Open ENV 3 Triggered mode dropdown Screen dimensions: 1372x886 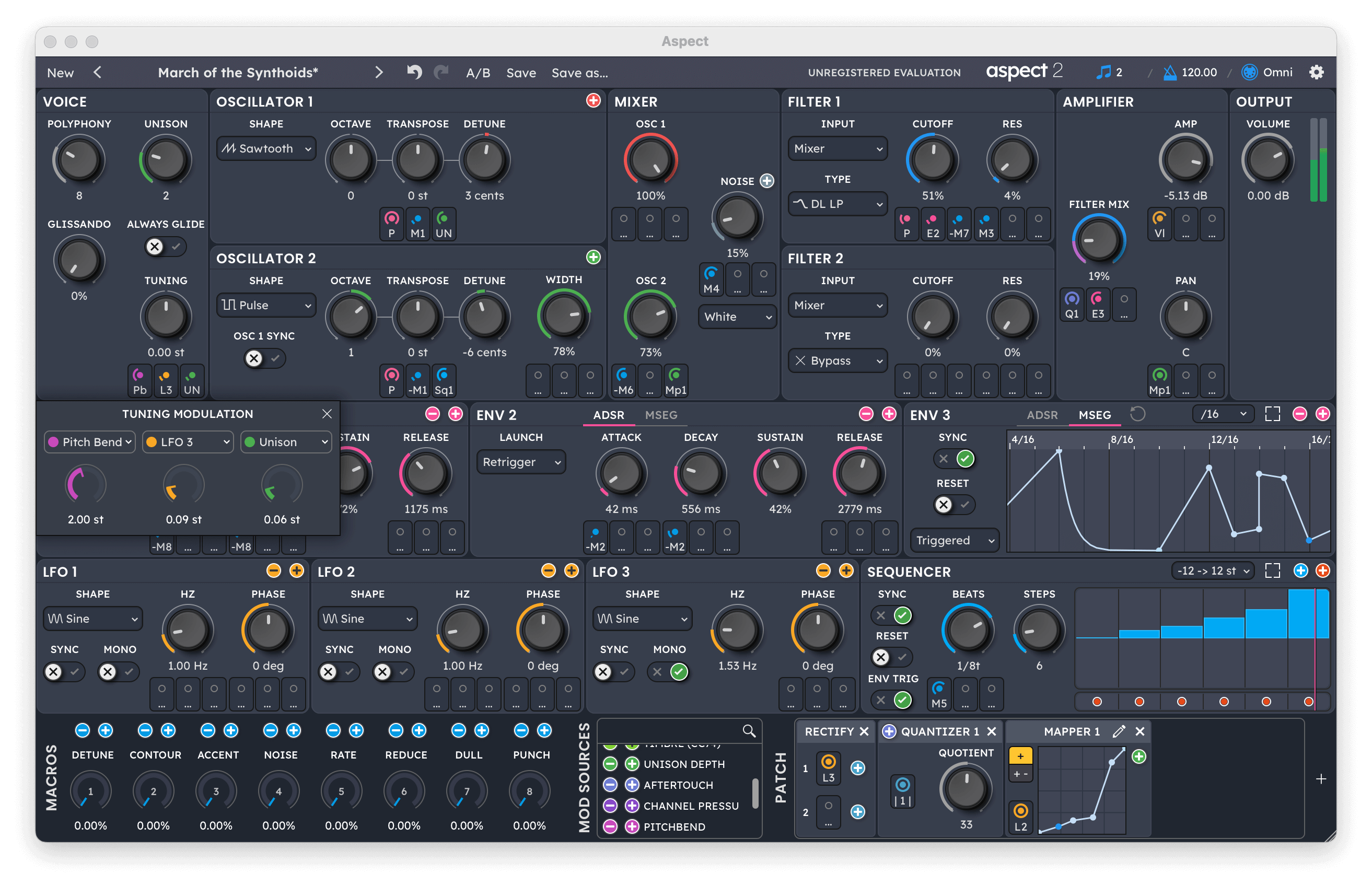955,540
